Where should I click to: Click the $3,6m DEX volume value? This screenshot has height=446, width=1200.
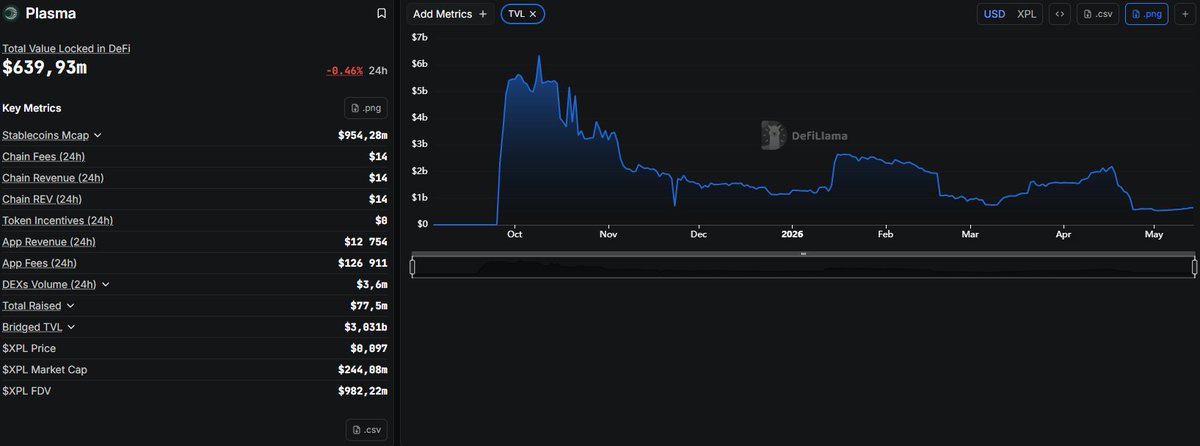point(370,284)
